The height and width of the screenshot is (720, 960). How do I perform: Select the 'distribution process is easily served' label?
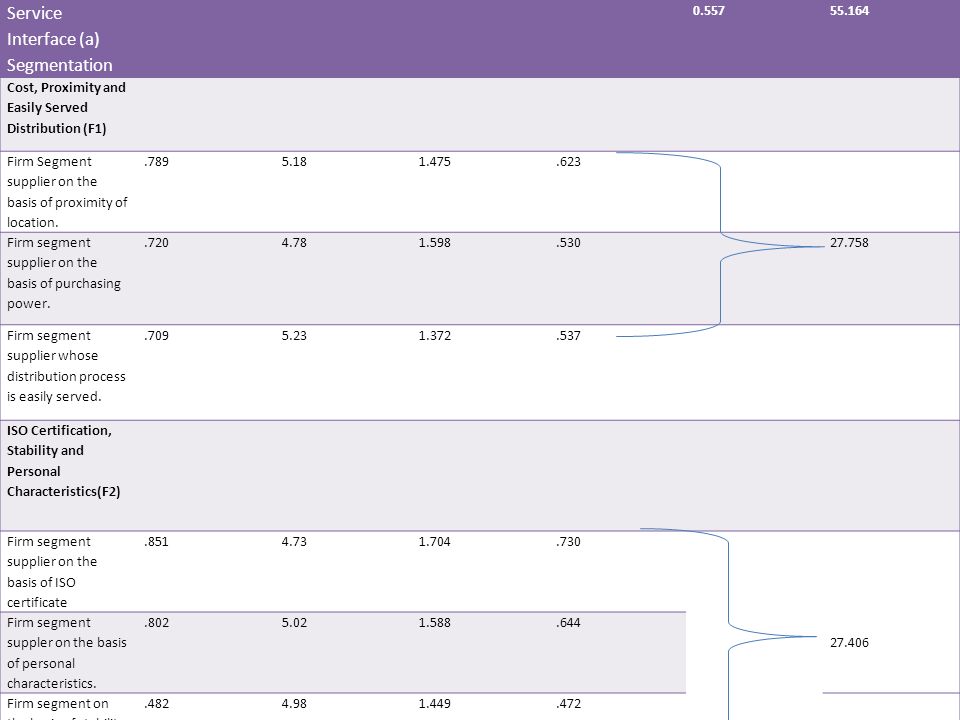pyautogui.click(x=66, y=366)
